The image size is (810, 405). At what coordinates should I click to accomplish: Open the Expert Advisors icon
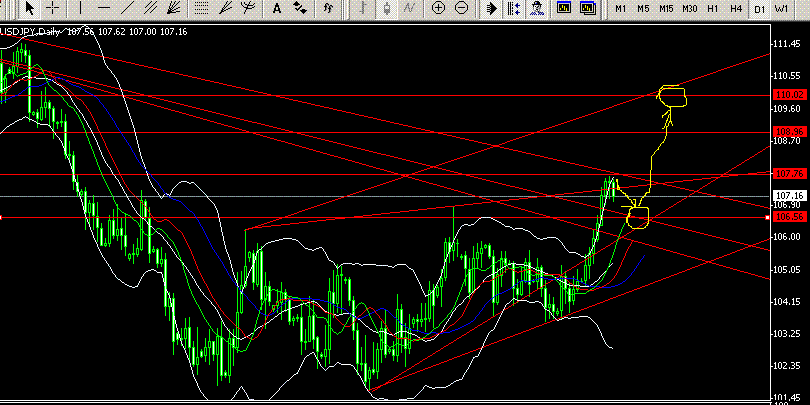(538, 8)
